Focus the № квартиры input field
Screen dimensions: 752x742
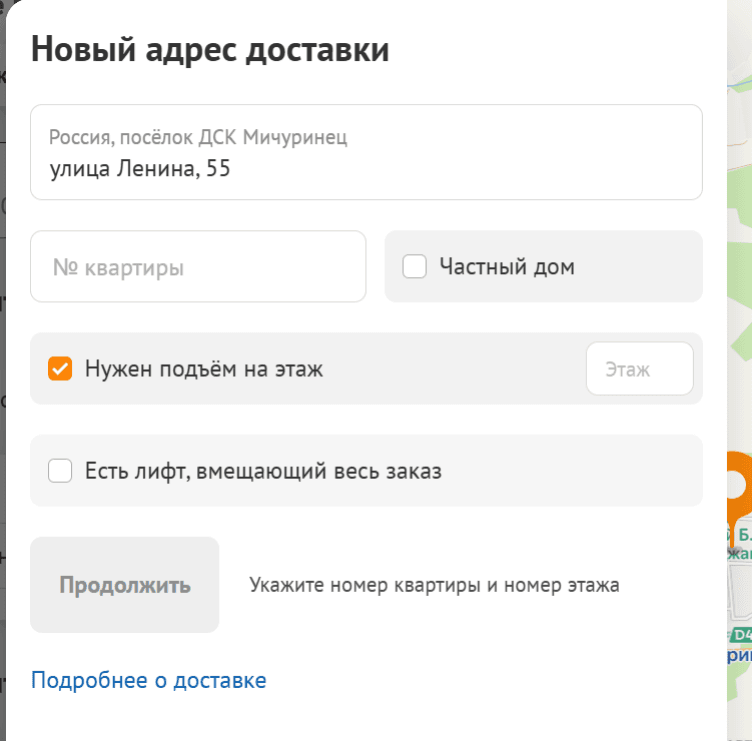pos(198,267)
